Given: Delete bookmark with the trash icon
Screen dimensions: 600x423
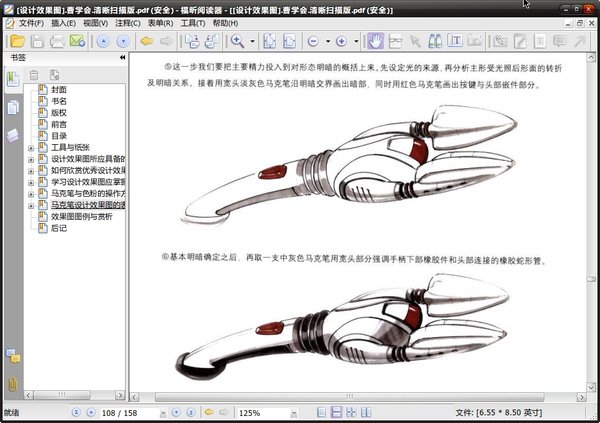Looking at the screenshot, I should click(x=34, y=75).
